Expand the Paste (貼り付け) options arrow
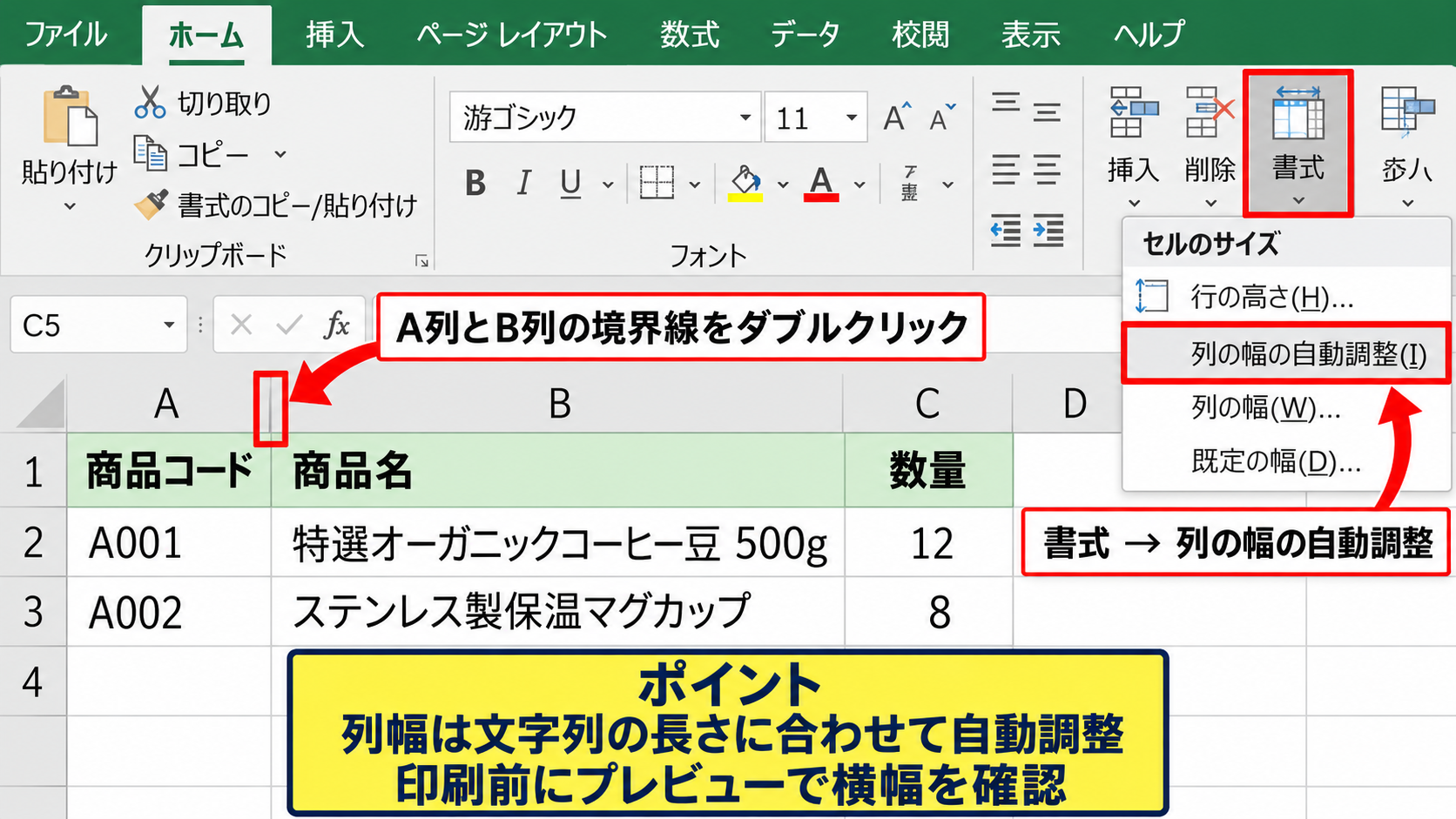Viewport: 1456px width, 819px height. pos(70,207)
